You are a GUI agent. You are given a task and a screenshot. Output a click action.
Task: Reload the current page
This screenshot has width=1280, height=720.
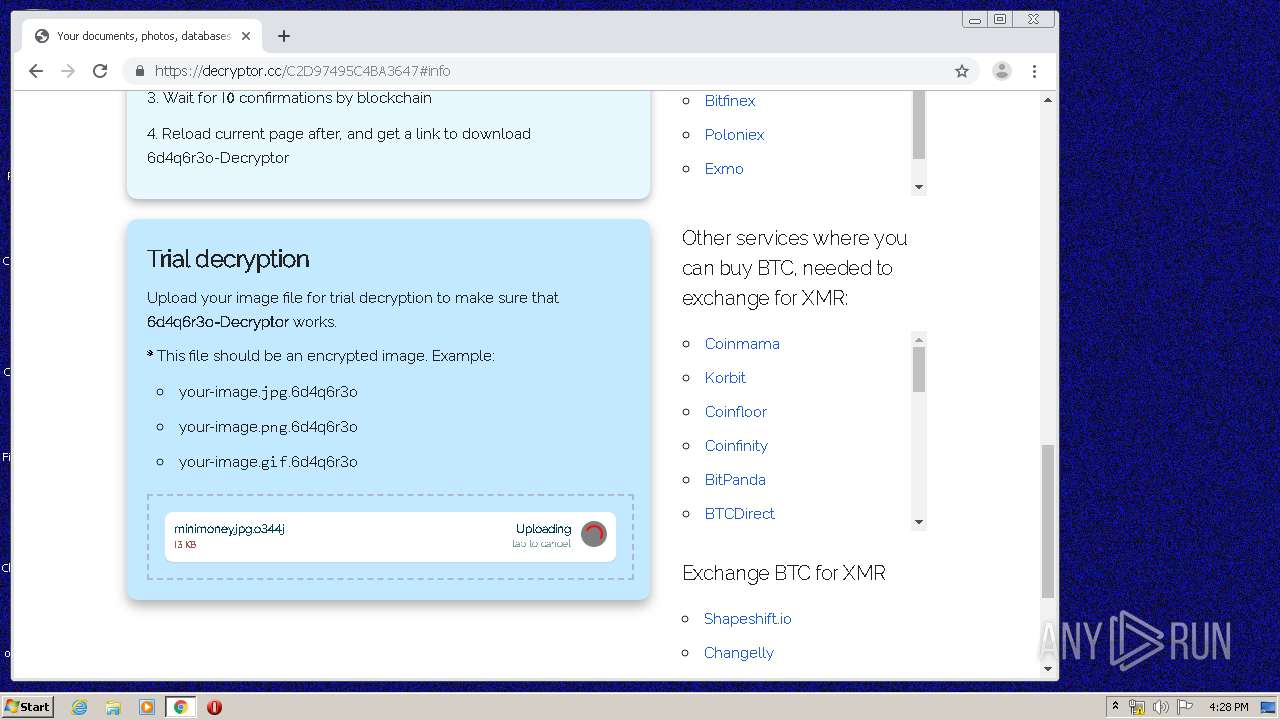tap(100, 71)
